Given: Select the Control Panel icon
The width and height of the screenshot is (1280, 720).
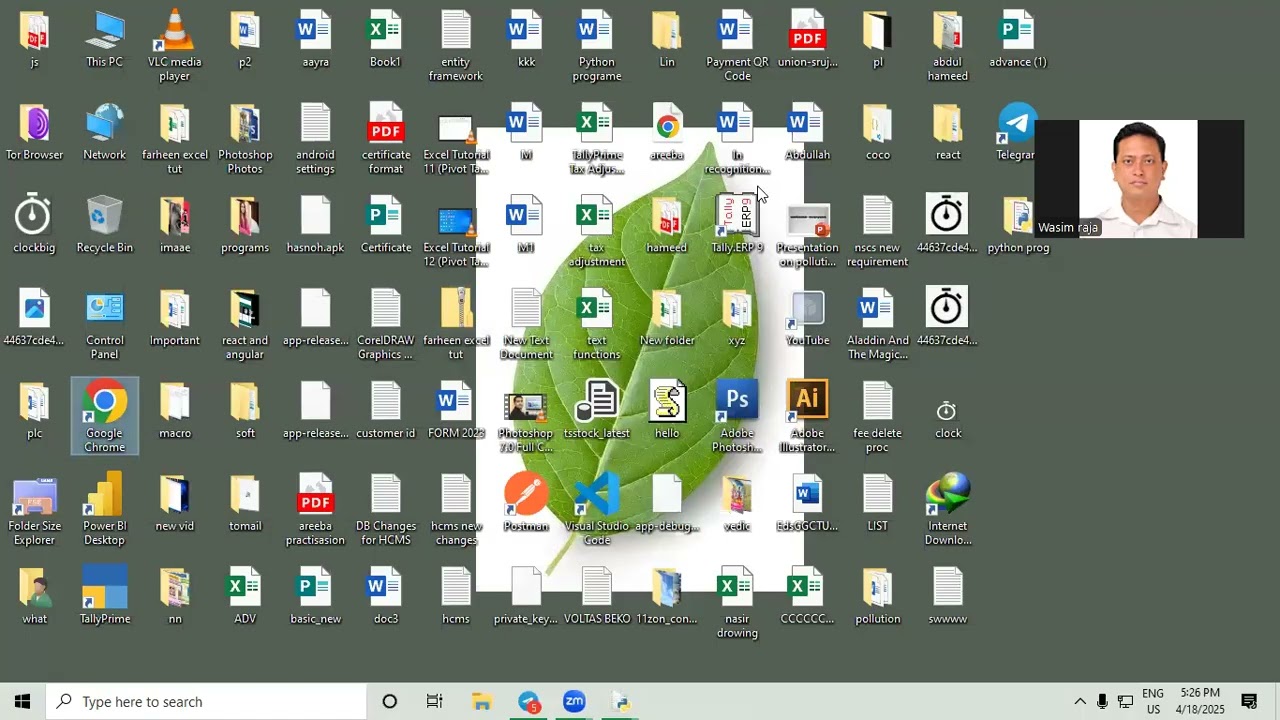Looking at the screenshot, I should [x=105, y=325].
